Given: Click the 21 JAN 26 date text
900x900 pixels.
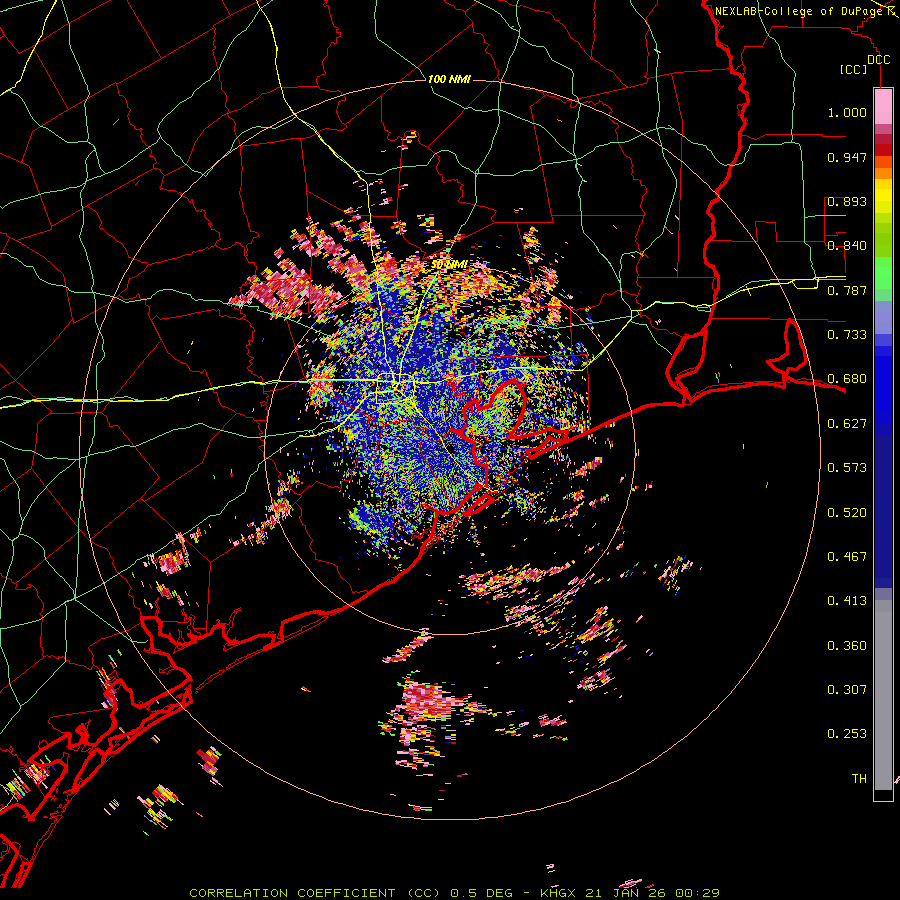Looking at the screenshot, I should [625, 893].
